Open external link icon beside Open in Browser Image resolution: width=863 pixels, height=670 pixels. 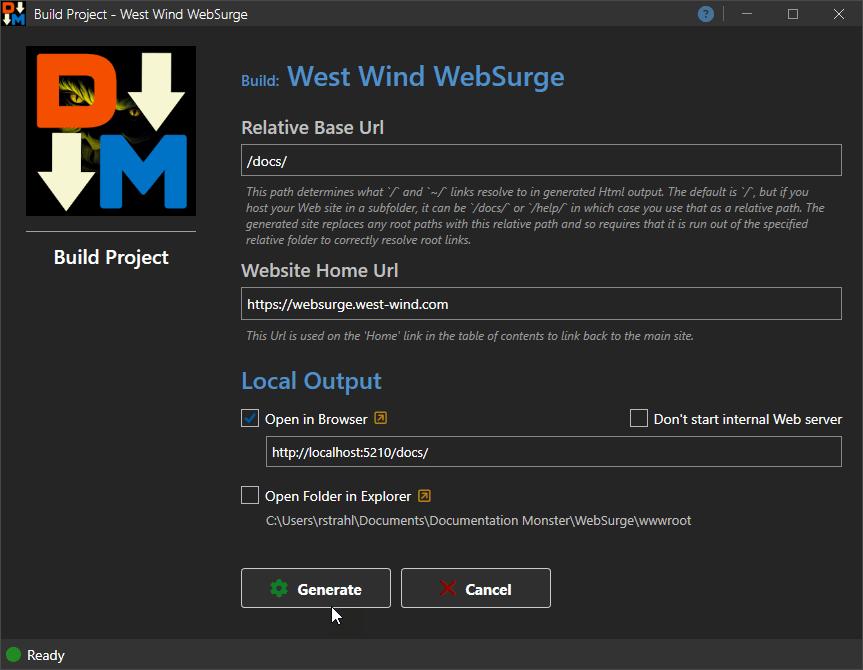(x=380, y=418)
